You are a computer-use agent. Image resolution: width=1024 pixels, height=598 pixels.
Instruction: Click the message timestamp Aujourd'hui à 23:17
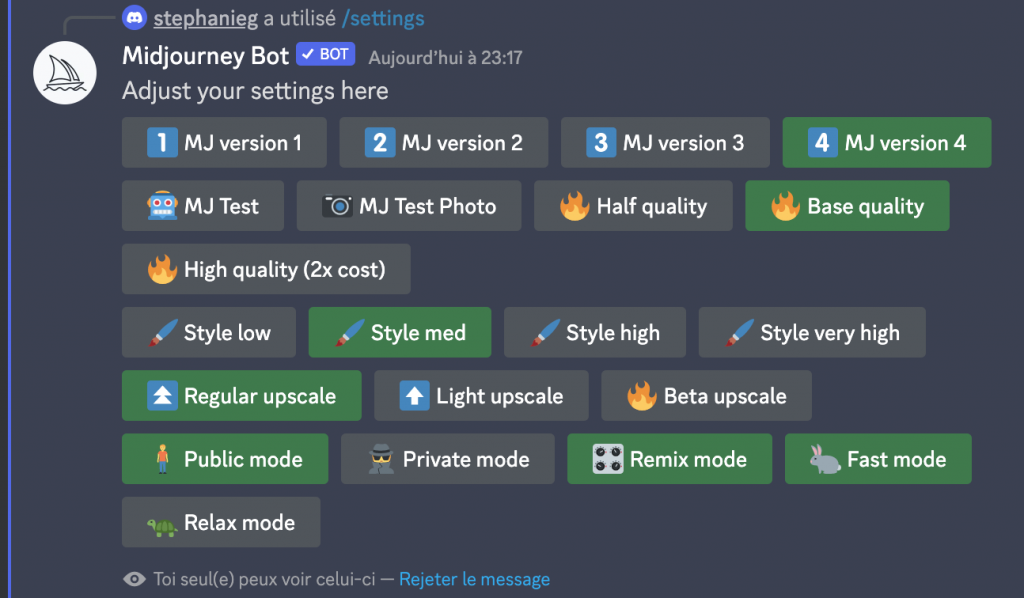click(x=445, y=58)
